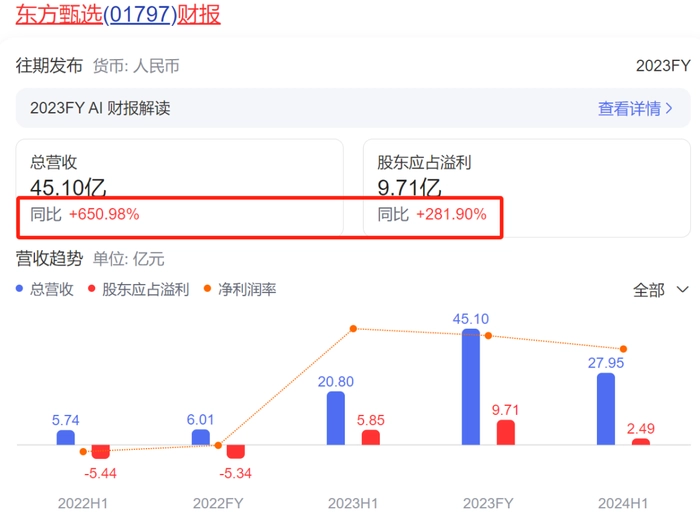Select the 2022FY x-axis label
The width and height of the screenshot is (700, 518).
[218, 503]
